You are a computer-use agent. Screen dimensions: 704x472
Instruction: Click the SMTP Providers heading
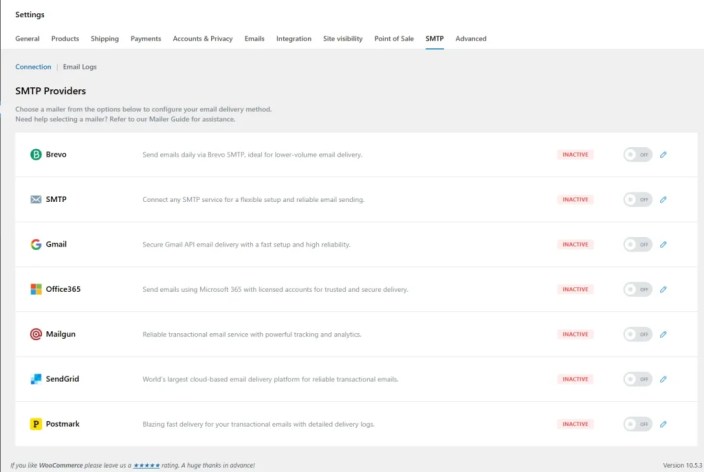50,91
